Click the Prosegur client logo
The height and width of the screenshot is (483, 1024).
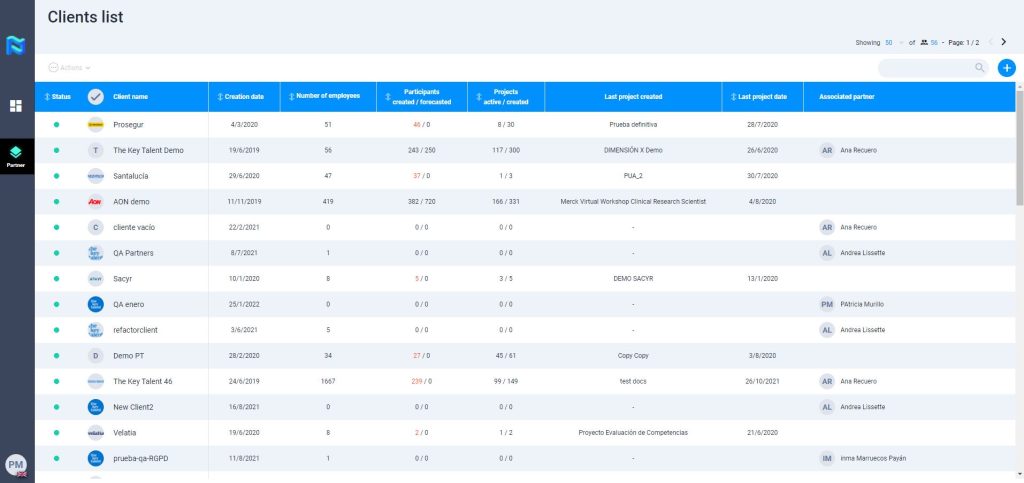pyautogui.click(x=95, y=125)
